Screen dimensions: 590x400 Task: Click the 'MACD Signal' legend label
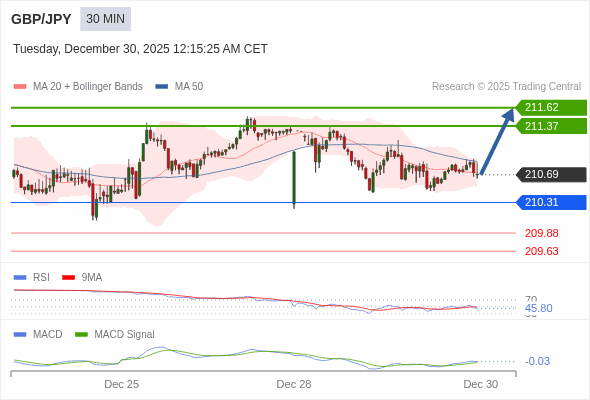[x=125, y=335]
